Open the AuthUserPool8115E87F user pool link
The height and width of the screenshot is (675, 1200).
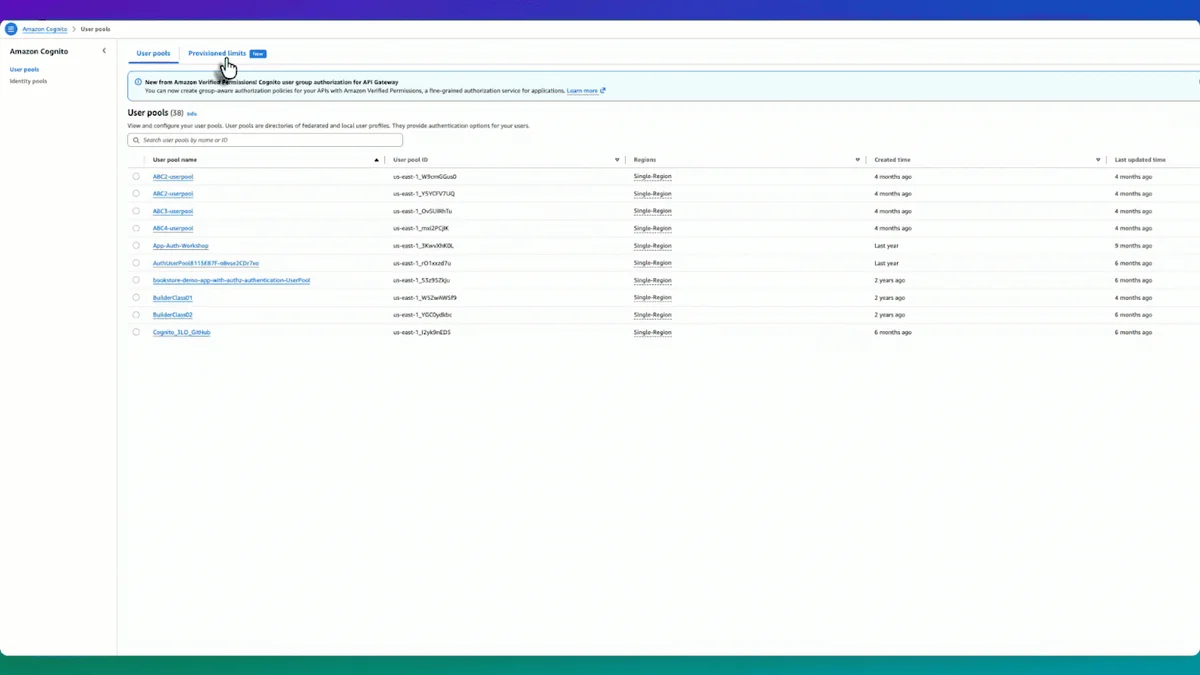click(x=206, y=263)
